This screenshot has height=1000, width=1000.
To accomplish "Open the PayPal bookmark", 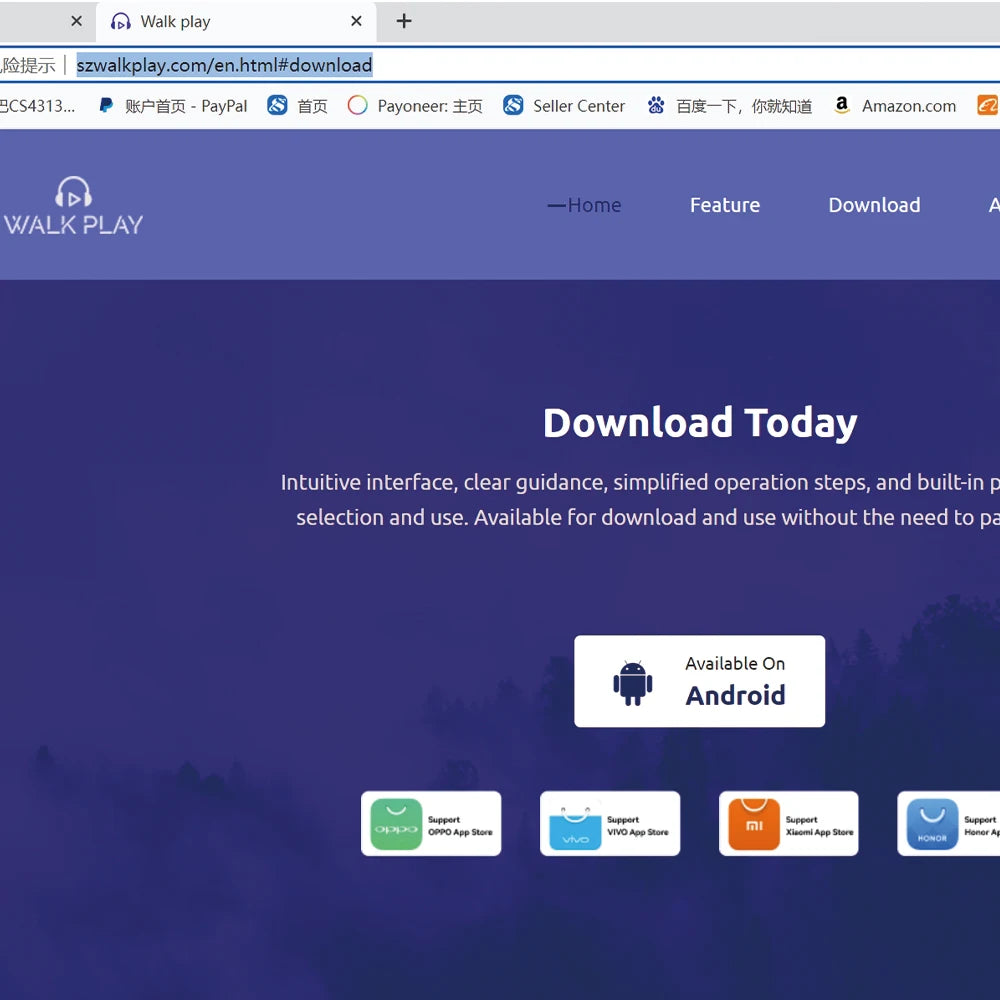I will (x=173, y=106).
